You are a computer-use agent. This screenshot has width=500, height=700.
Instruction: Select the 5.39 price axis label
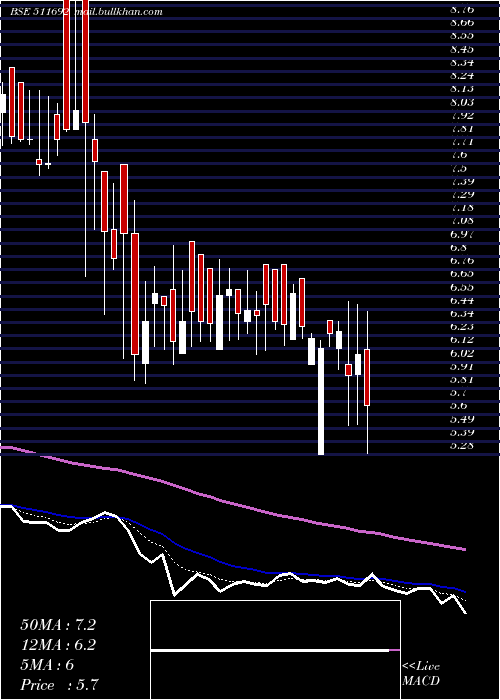click(462, 433)
